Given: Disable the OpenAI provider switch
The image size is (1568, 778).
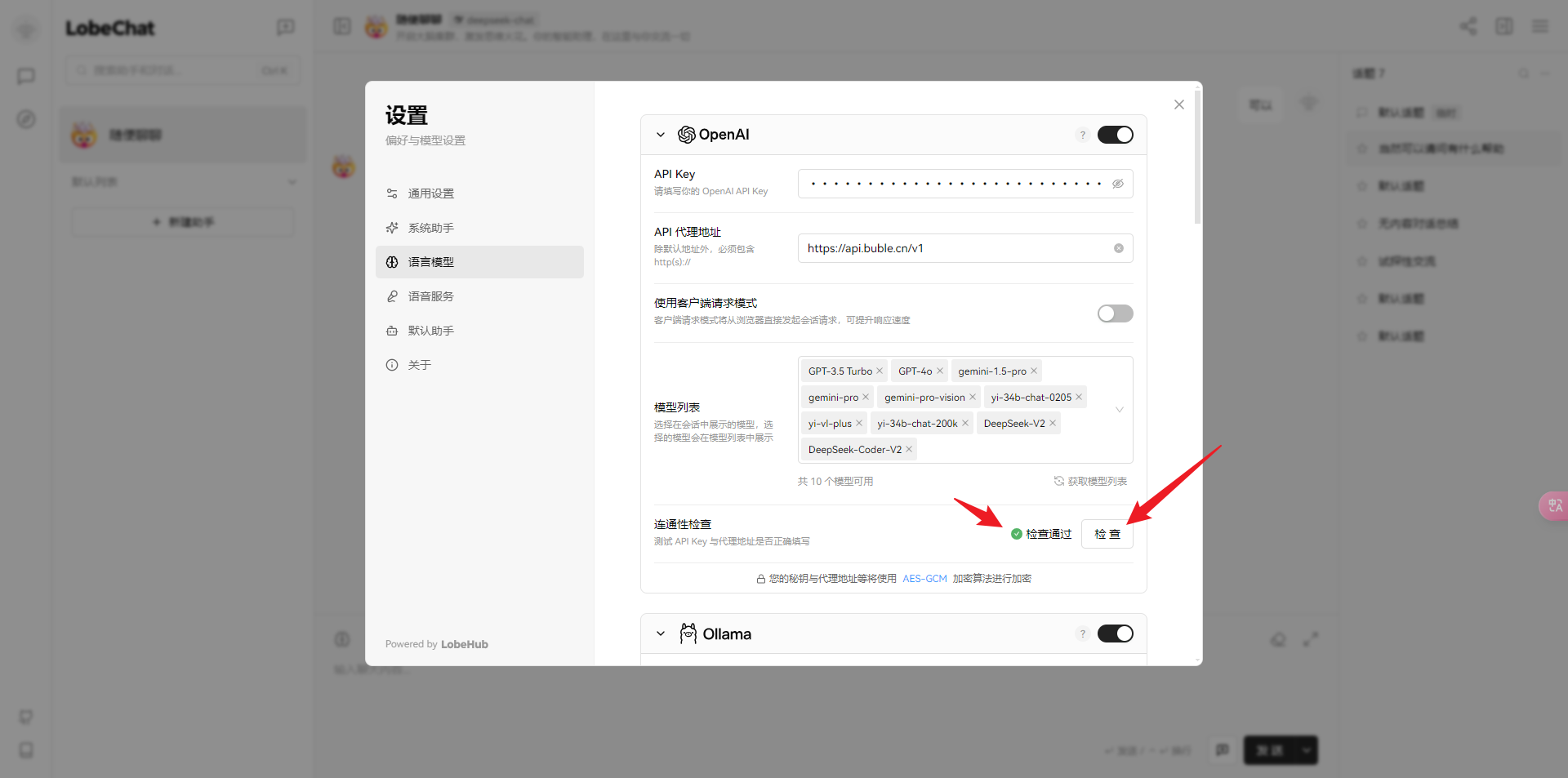Looking at the screenshot, I should [x=1115, y=135].
